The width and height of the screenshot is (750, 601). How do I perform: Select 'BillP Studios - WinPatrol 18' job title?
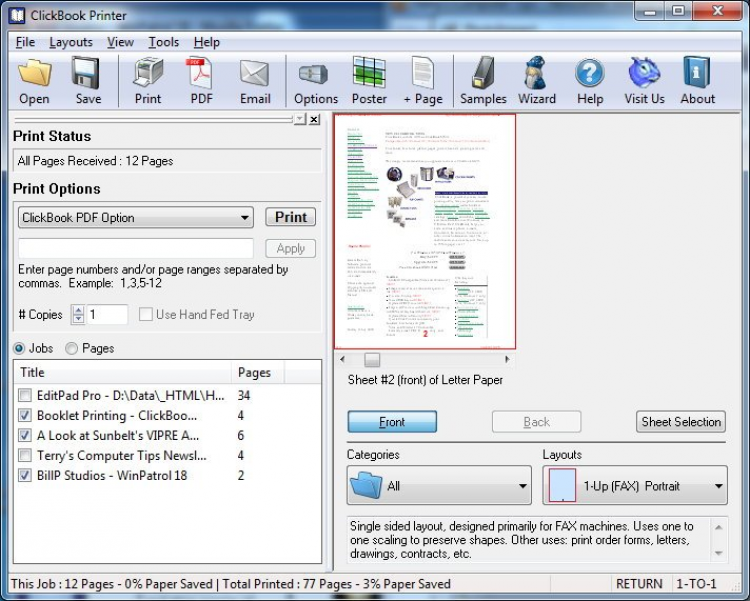(x=112, y=476)
